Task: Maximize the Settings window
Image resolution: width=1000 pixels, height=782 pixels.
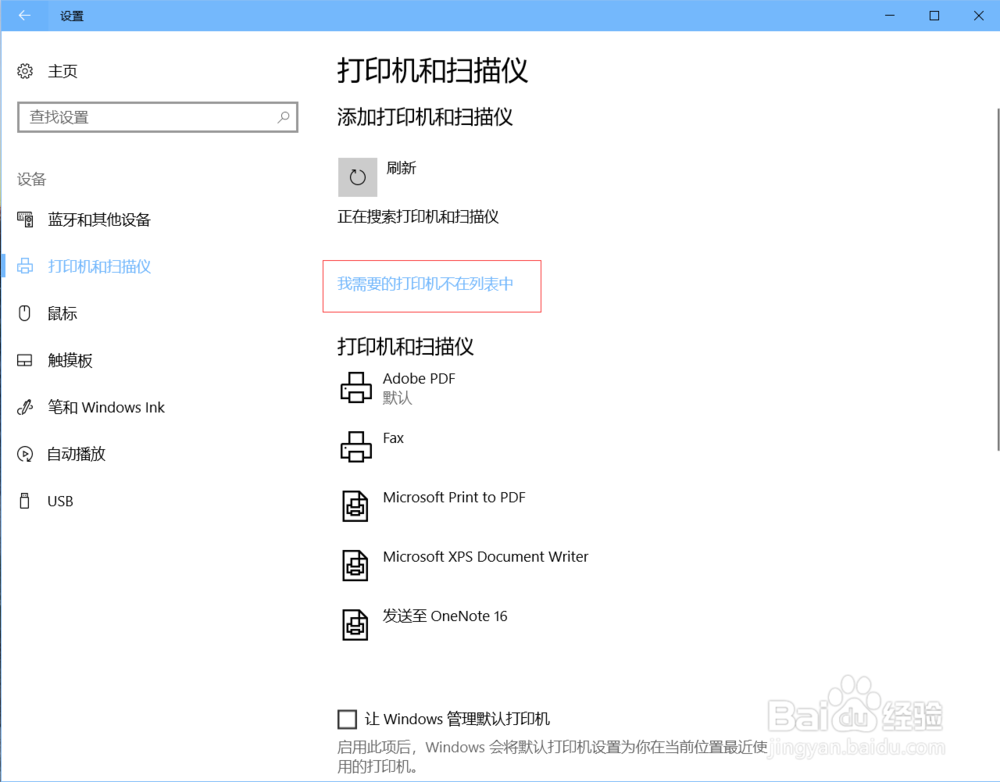Action: [934, 15]
